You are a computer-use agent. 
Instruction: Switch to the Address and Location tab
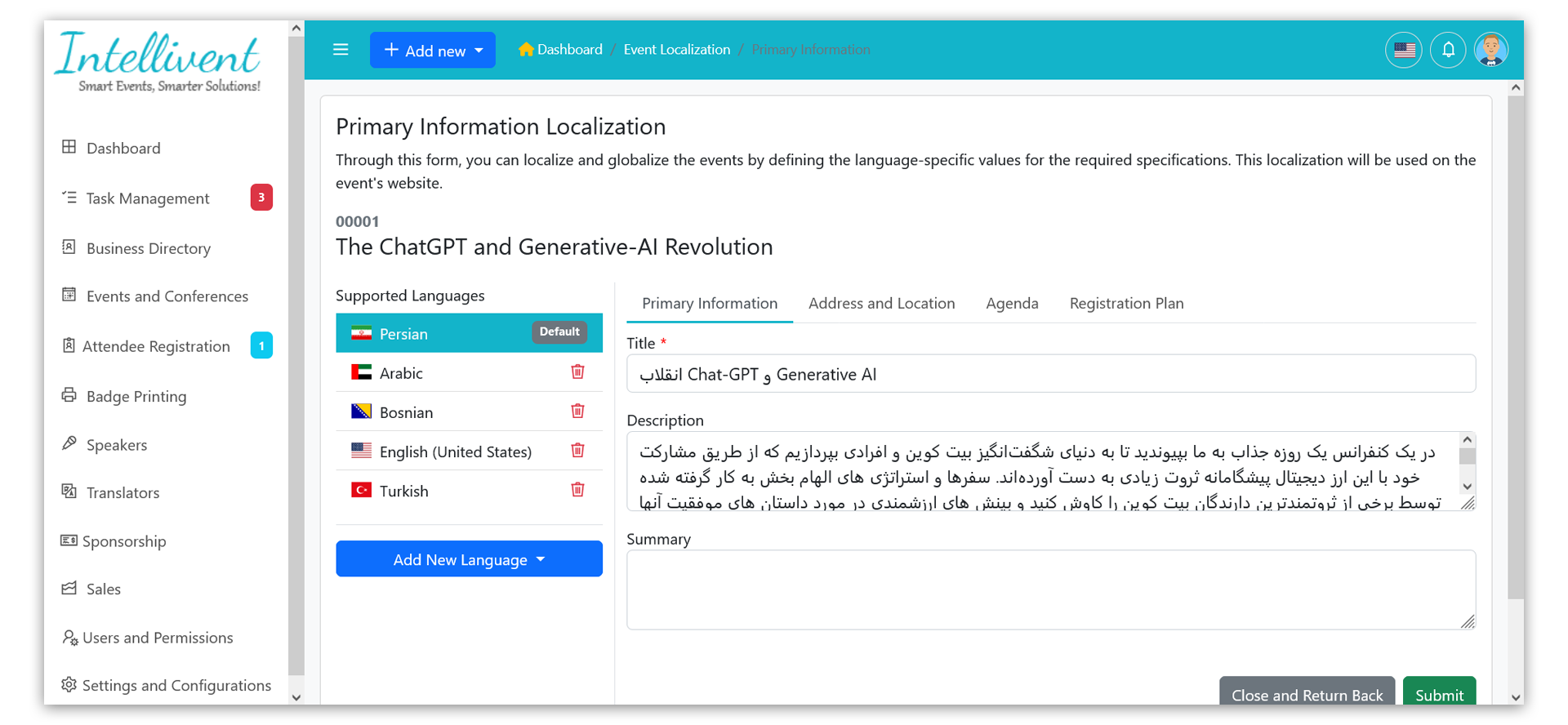(881, 303)
